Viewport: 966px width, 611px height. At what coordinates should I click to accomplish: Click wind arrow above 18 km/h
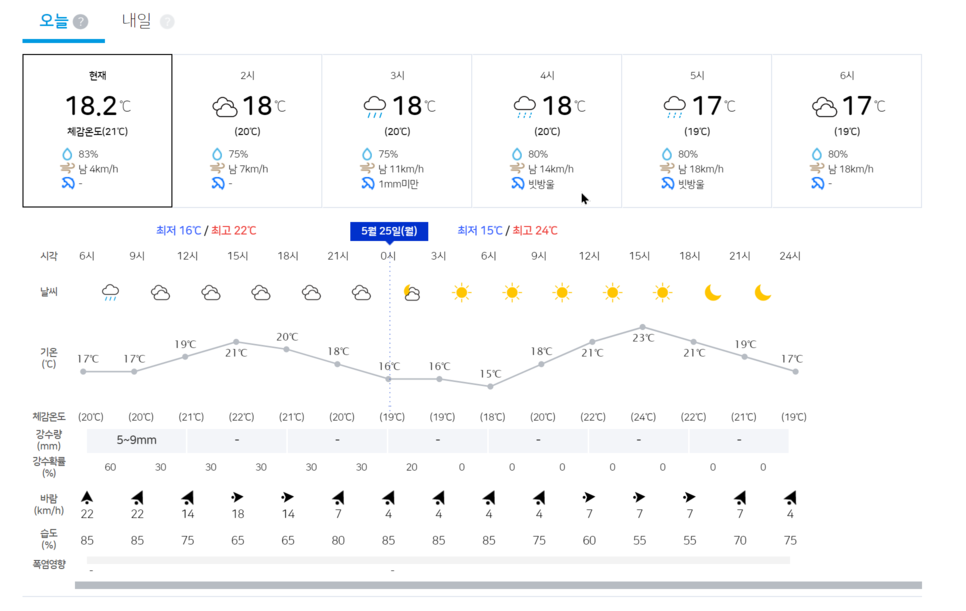pyautogui.click(x=238, y=497)
